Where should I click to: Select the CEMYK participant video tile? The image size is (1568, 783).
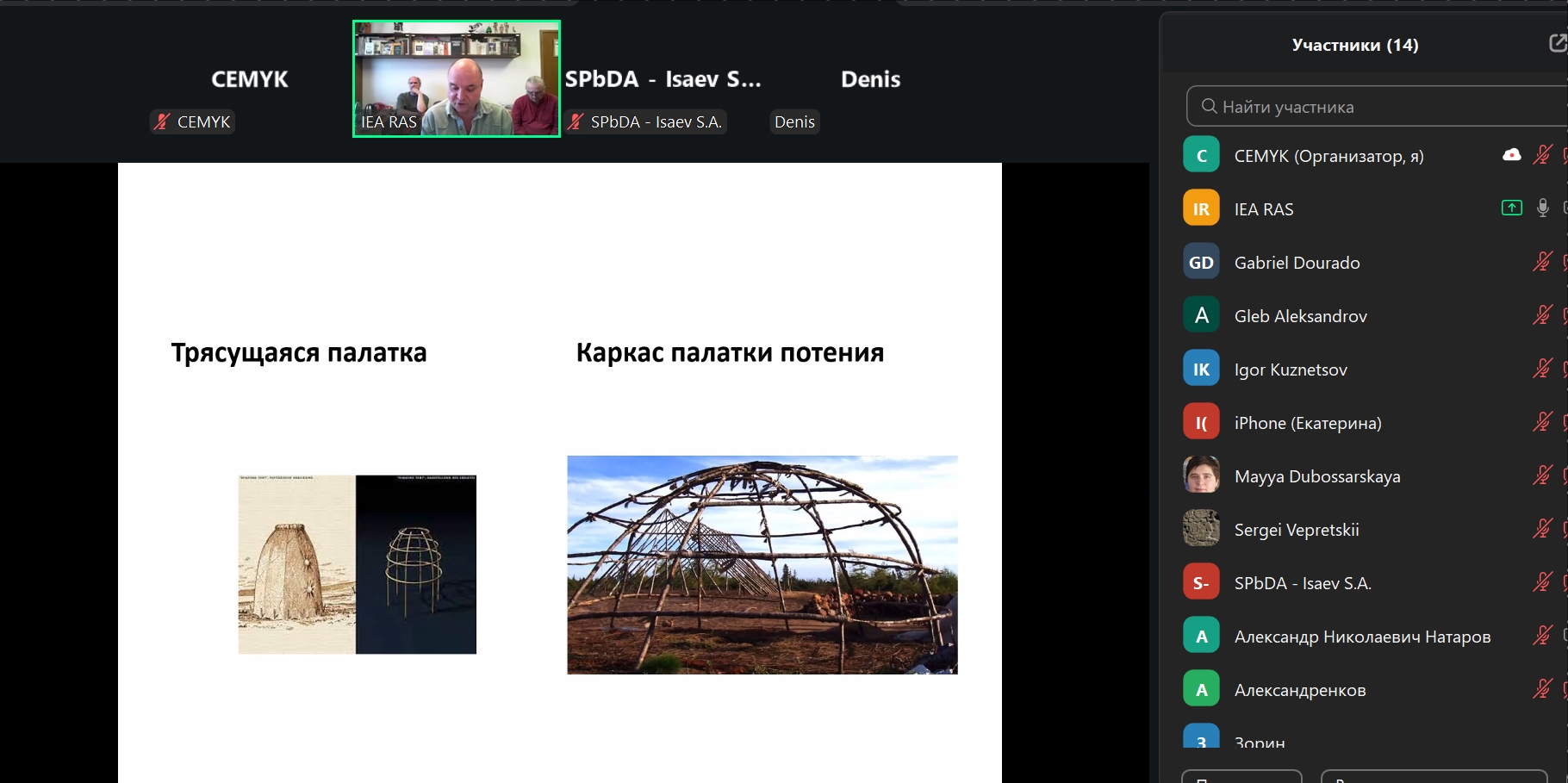pyautogui.click(x=249, y=79)
